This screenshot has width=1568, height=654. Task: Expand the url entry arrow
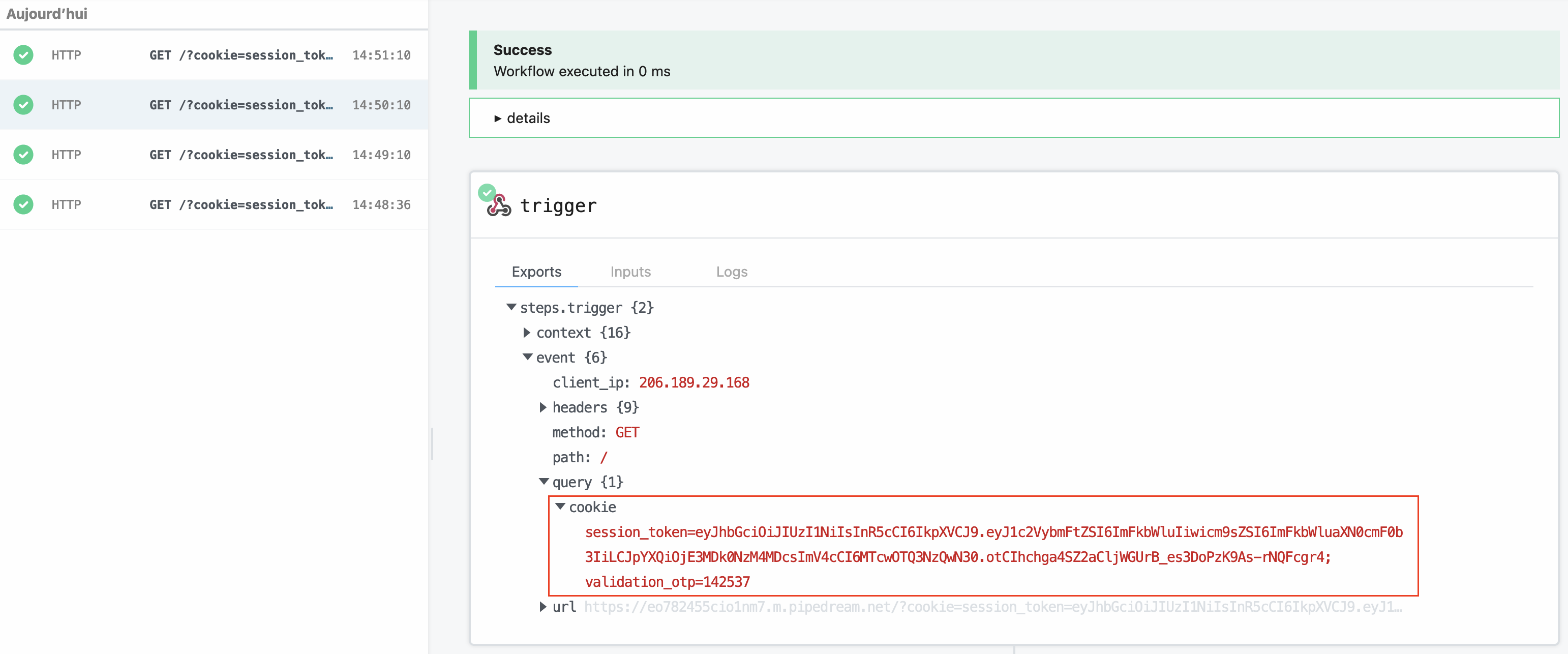(543, 607)
